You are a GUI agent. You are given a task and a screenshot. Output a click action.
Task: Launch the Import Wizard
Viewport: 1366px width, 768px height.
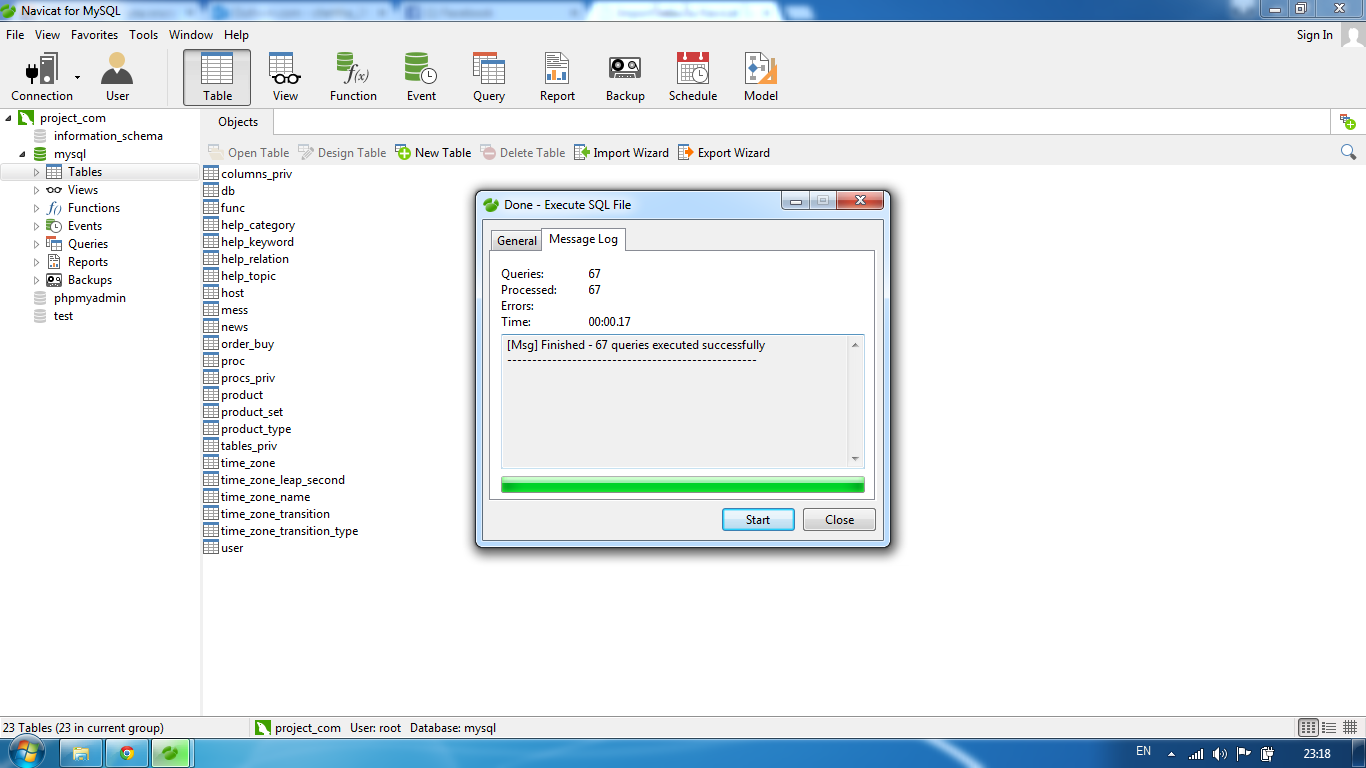tap(621, 153)
